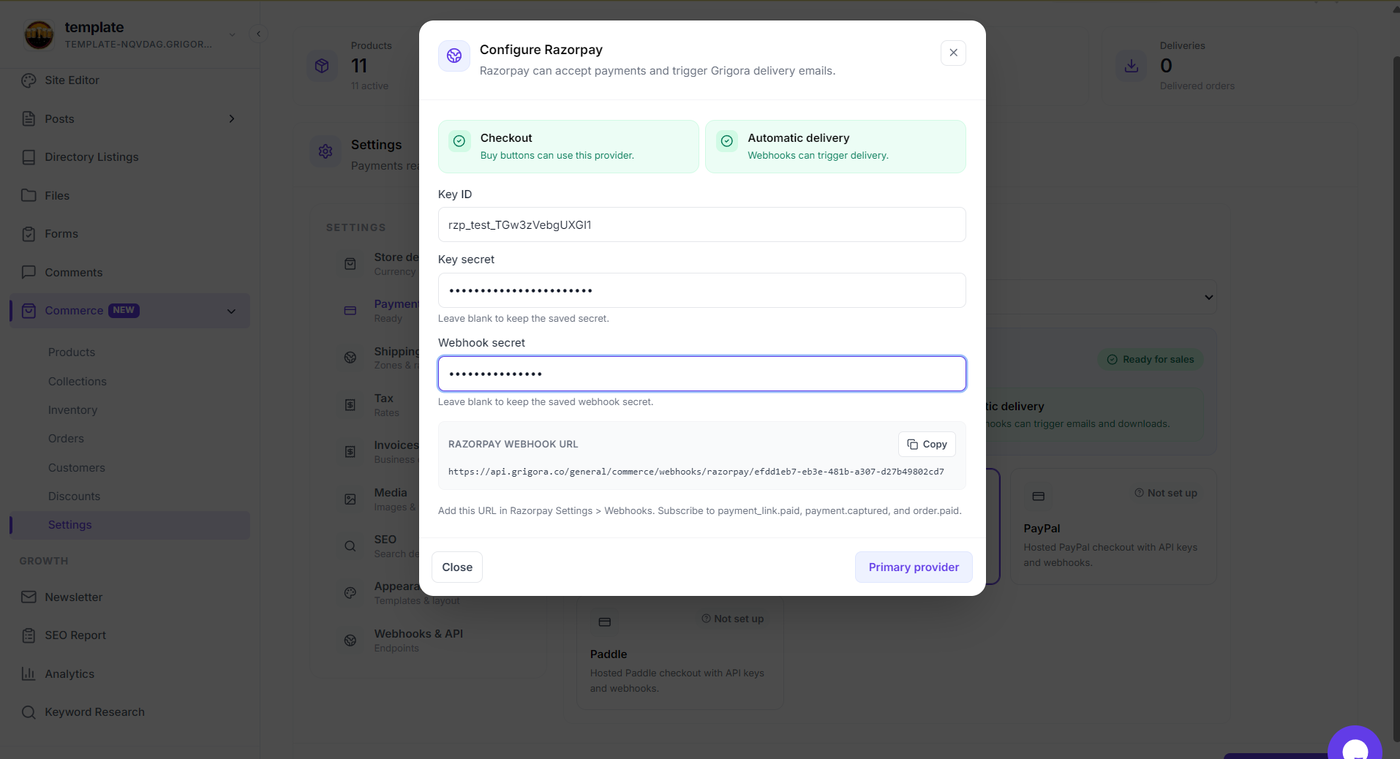The height and width of the screenshot is (759, 1400).
Task: Click the SEO Report icon
Action: pos(28,635)
